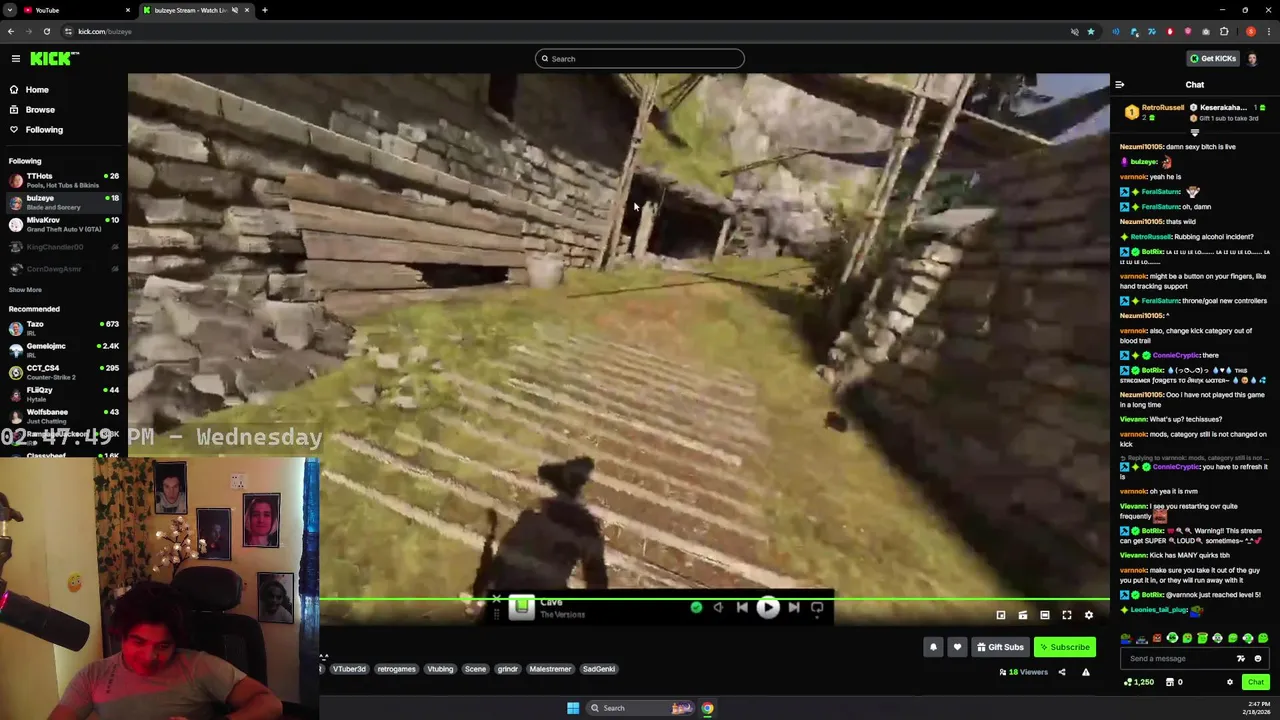Open the user profile avatar menu
The image size is (1280, 720).
point(1253,59)
